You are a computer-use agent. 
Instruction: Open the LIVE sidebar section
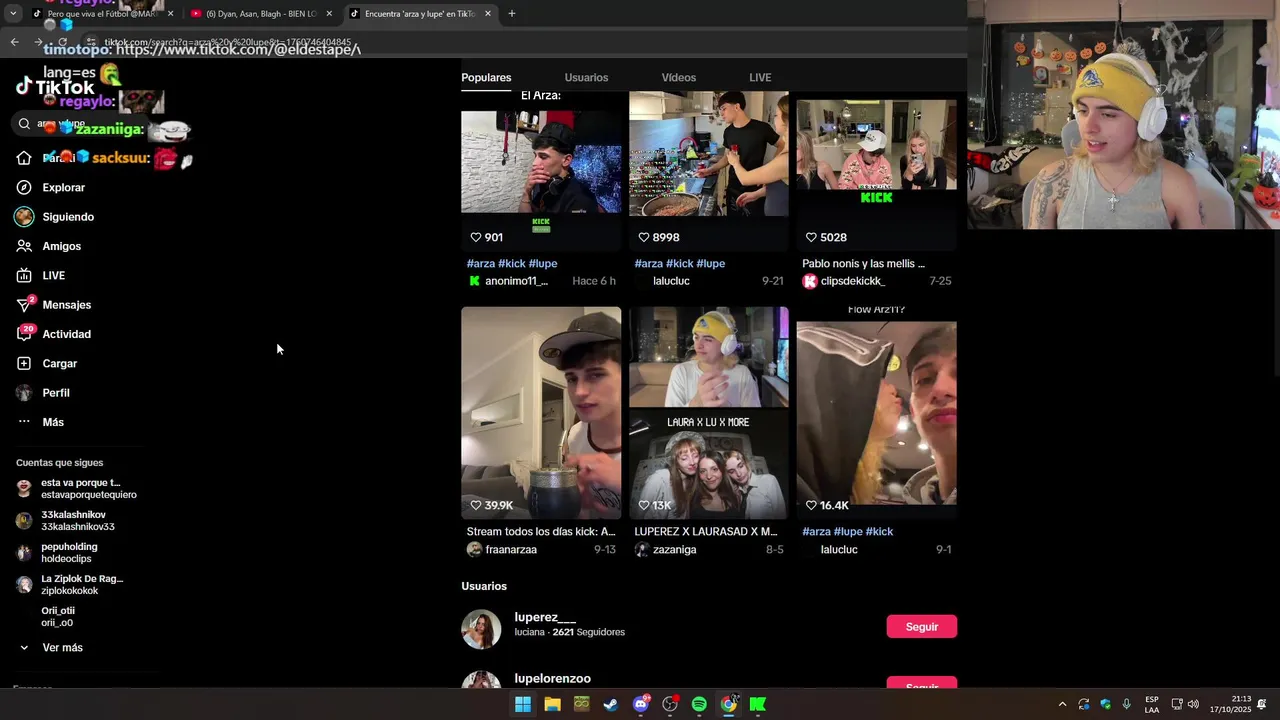pyautogui.click(x=40, y=275)
